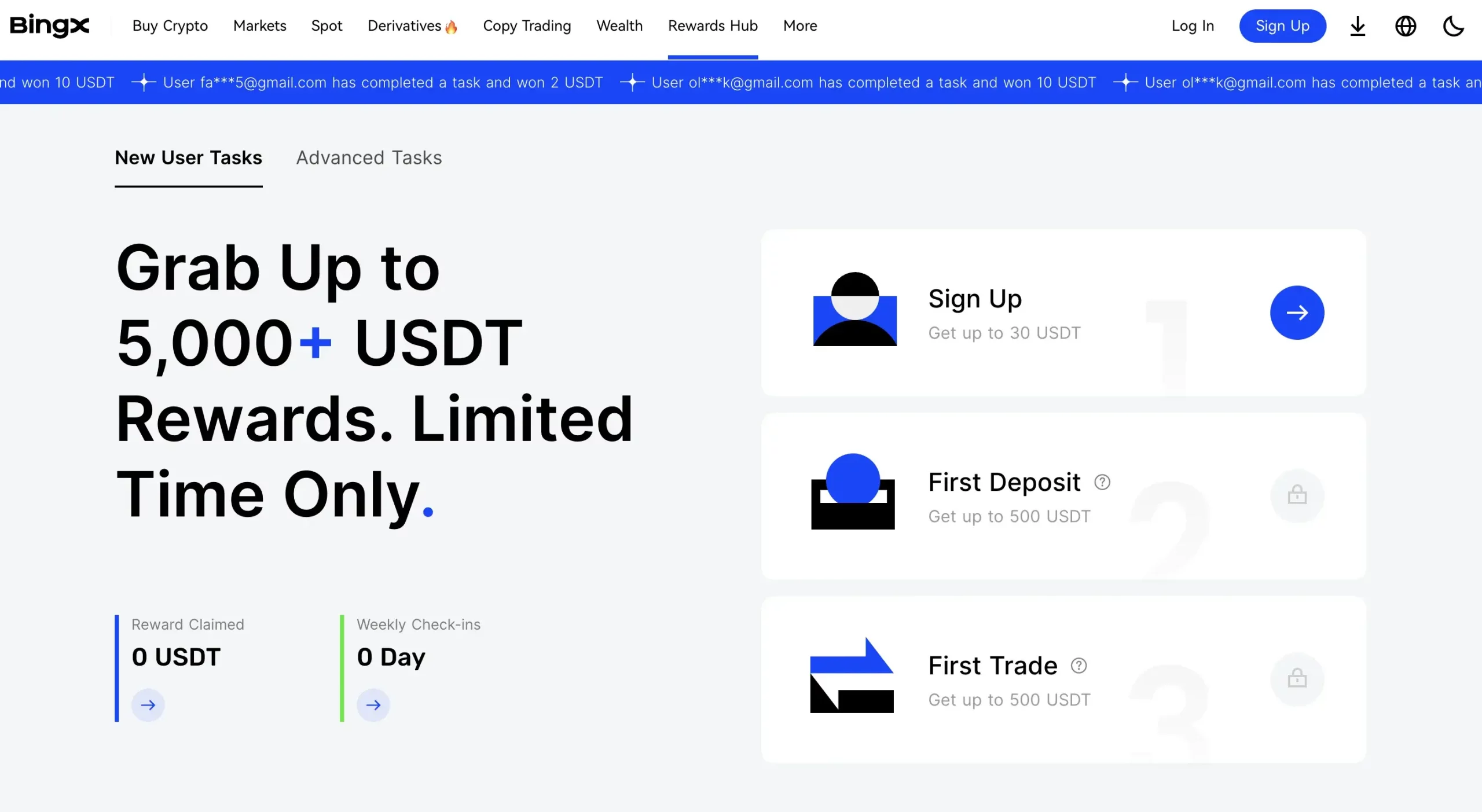Click the Sign Up button top right
Viewport: 1482px width, 812px height.
click(1283, 25)
